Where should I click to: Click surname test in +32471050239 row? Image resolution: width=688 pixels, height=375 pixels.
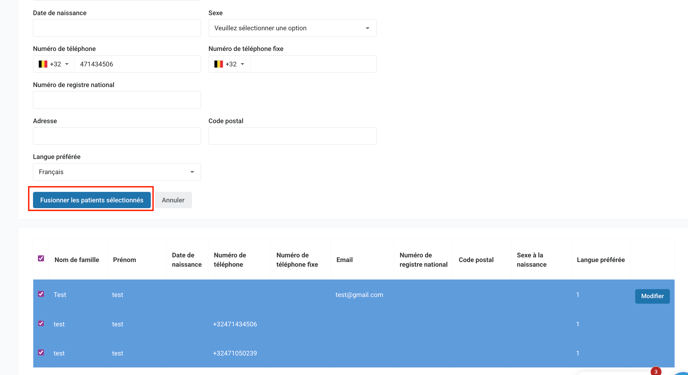(x=59, y=353)
